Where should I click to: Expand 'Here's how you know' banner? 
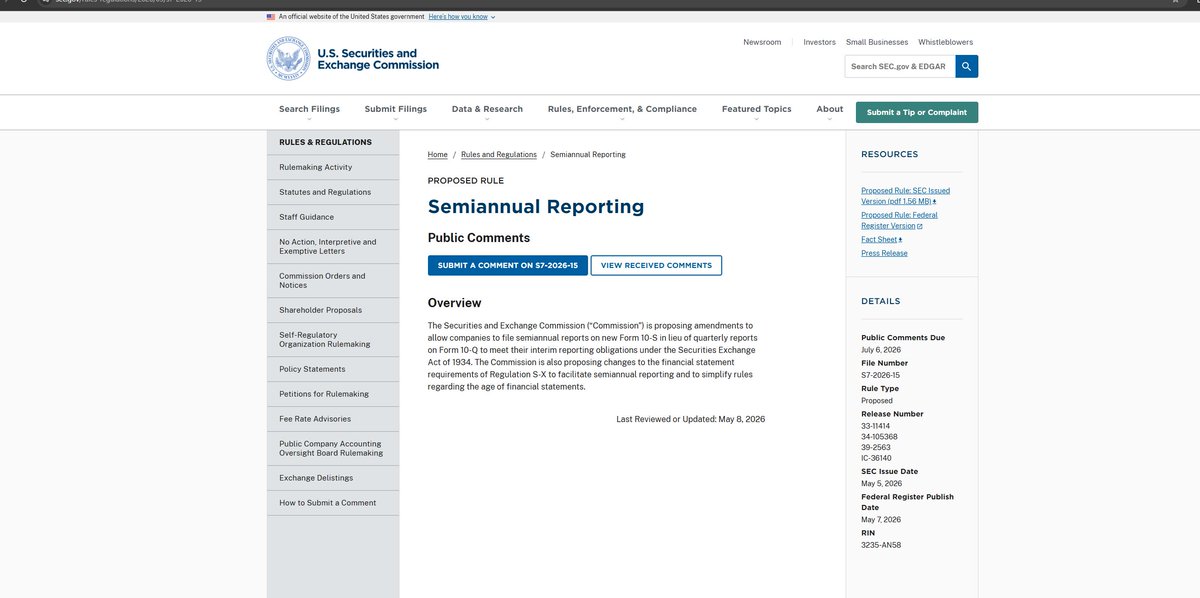click(461, 17)
